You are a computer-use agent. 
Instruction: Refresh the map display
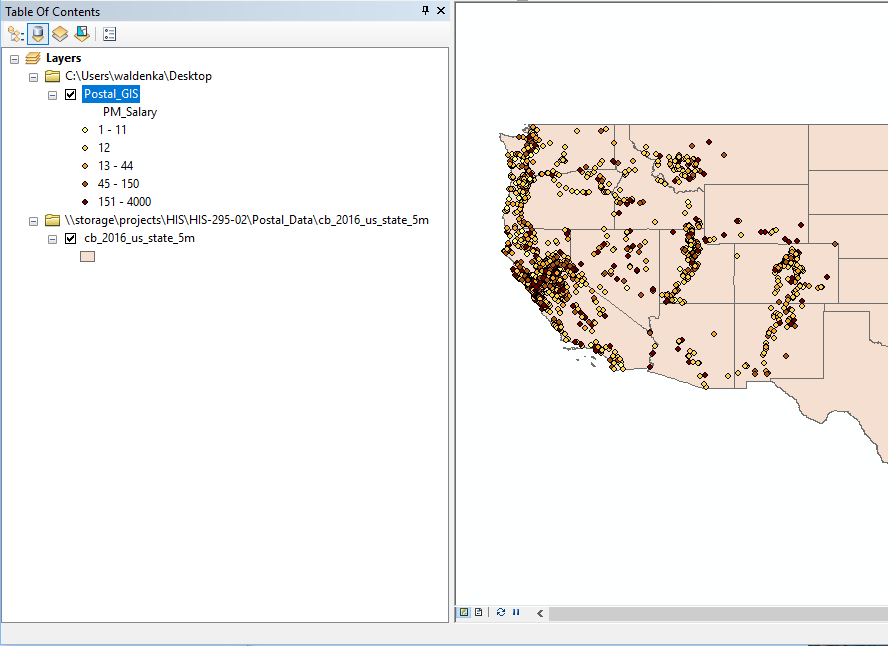pos(500,612)
